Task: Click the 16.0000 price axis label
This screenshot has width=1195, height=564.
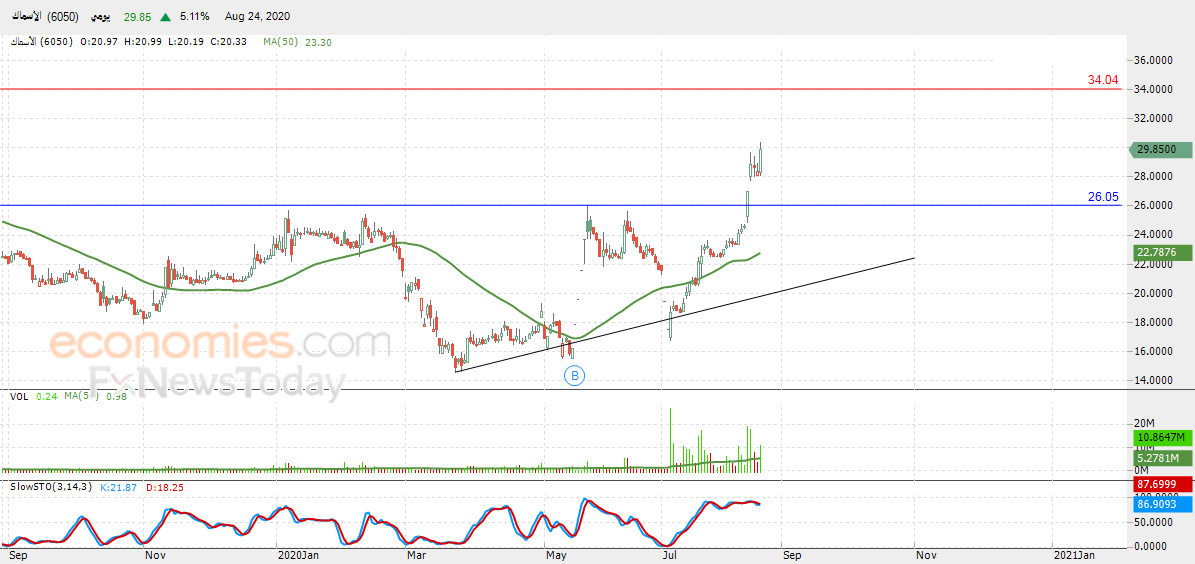Action: 1153,351
